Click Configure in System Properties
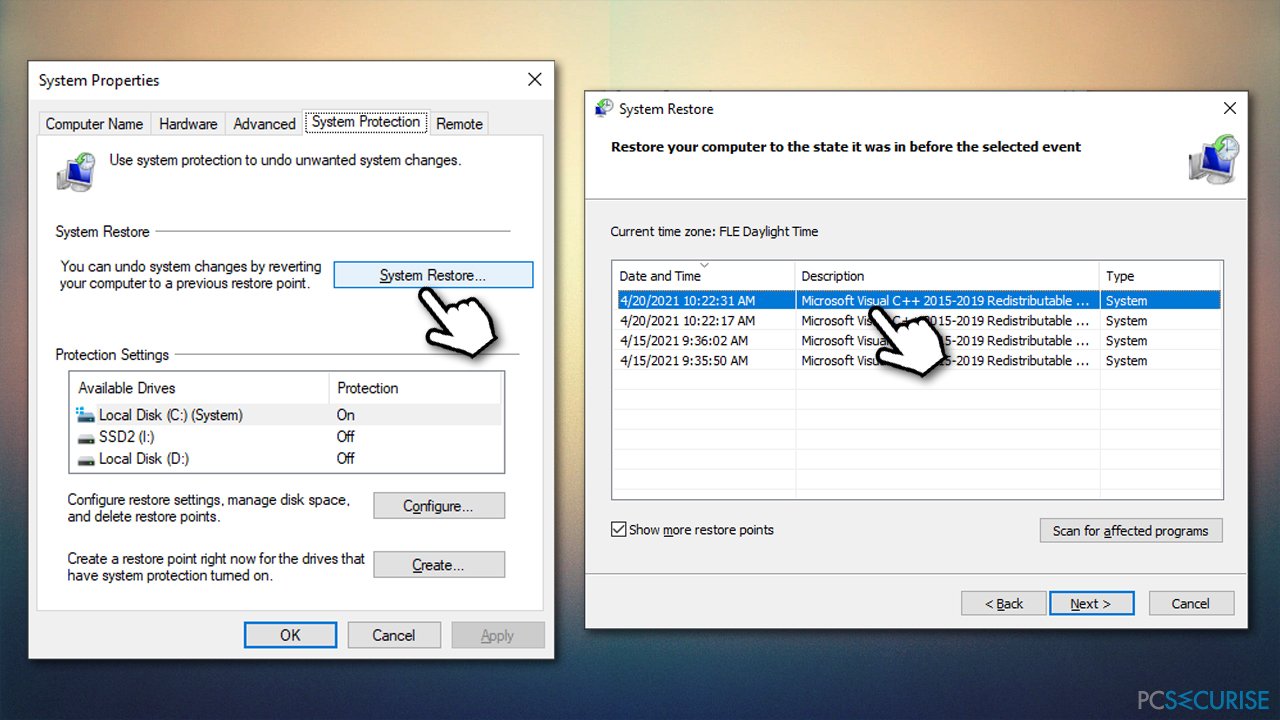Viewport: 1280px width, 720px height. [x=439, y=506]
